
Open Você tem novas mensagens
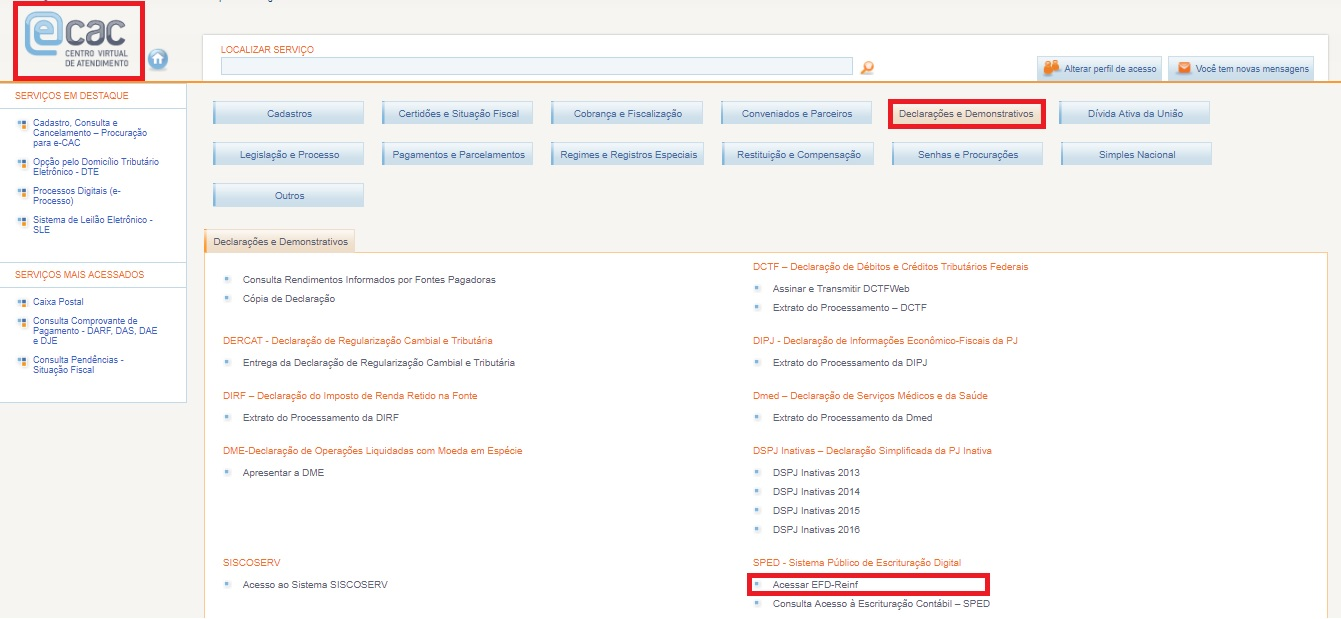point(1240,68)
